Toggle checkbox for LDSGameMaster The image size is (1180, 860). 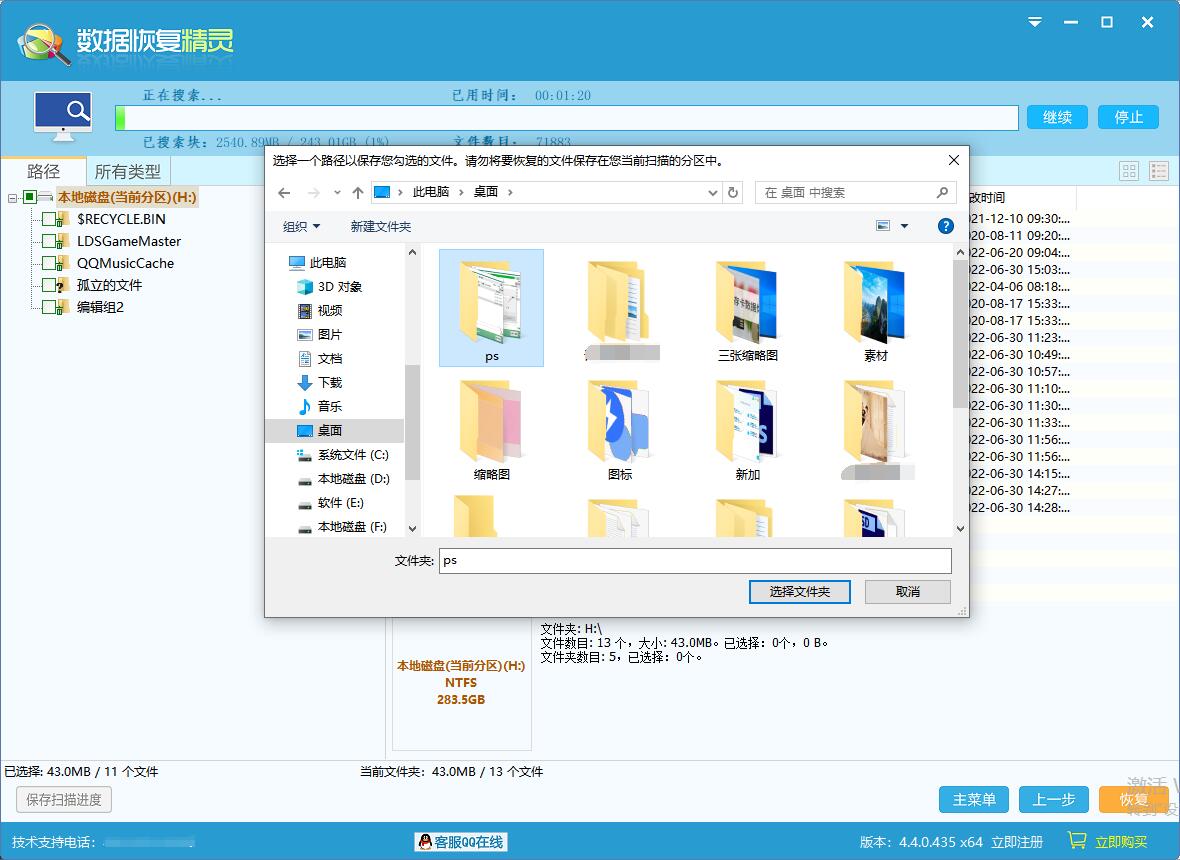tap(49, 241)
